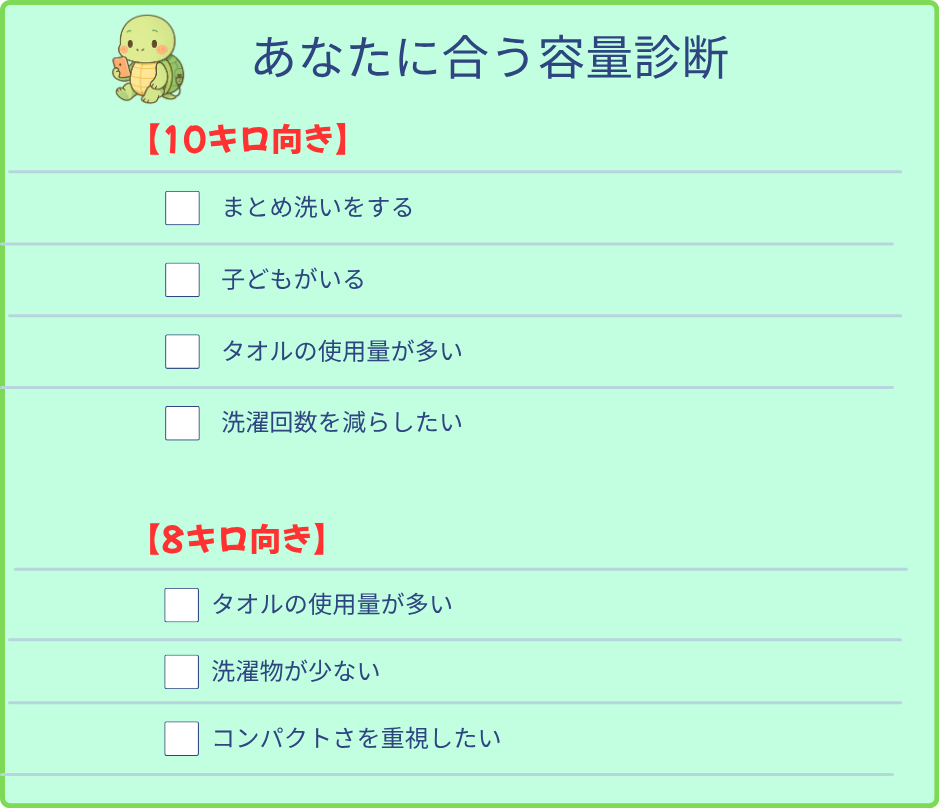Check the まとめ洗いをする checkbox
The width and height of the screenshot is (940, 809).
(x=182, y=208)
